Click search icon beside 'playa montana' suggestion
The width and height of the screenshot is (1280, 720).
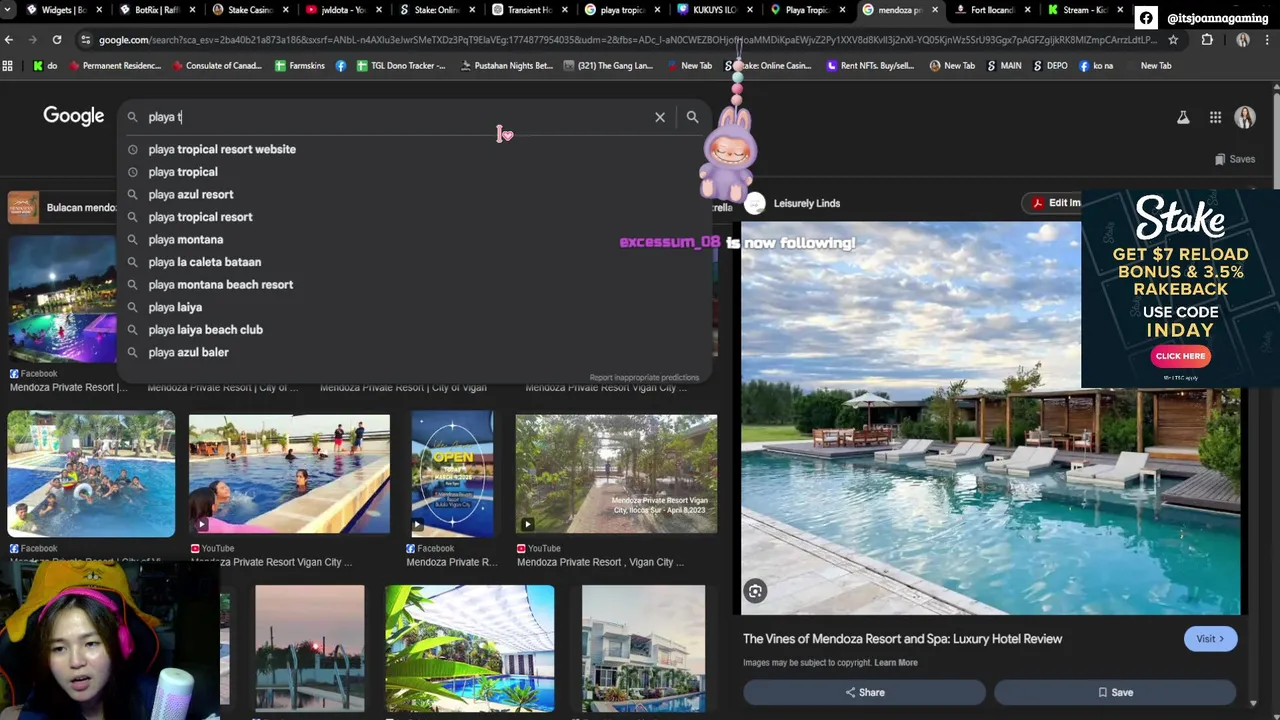click(132, 239)
